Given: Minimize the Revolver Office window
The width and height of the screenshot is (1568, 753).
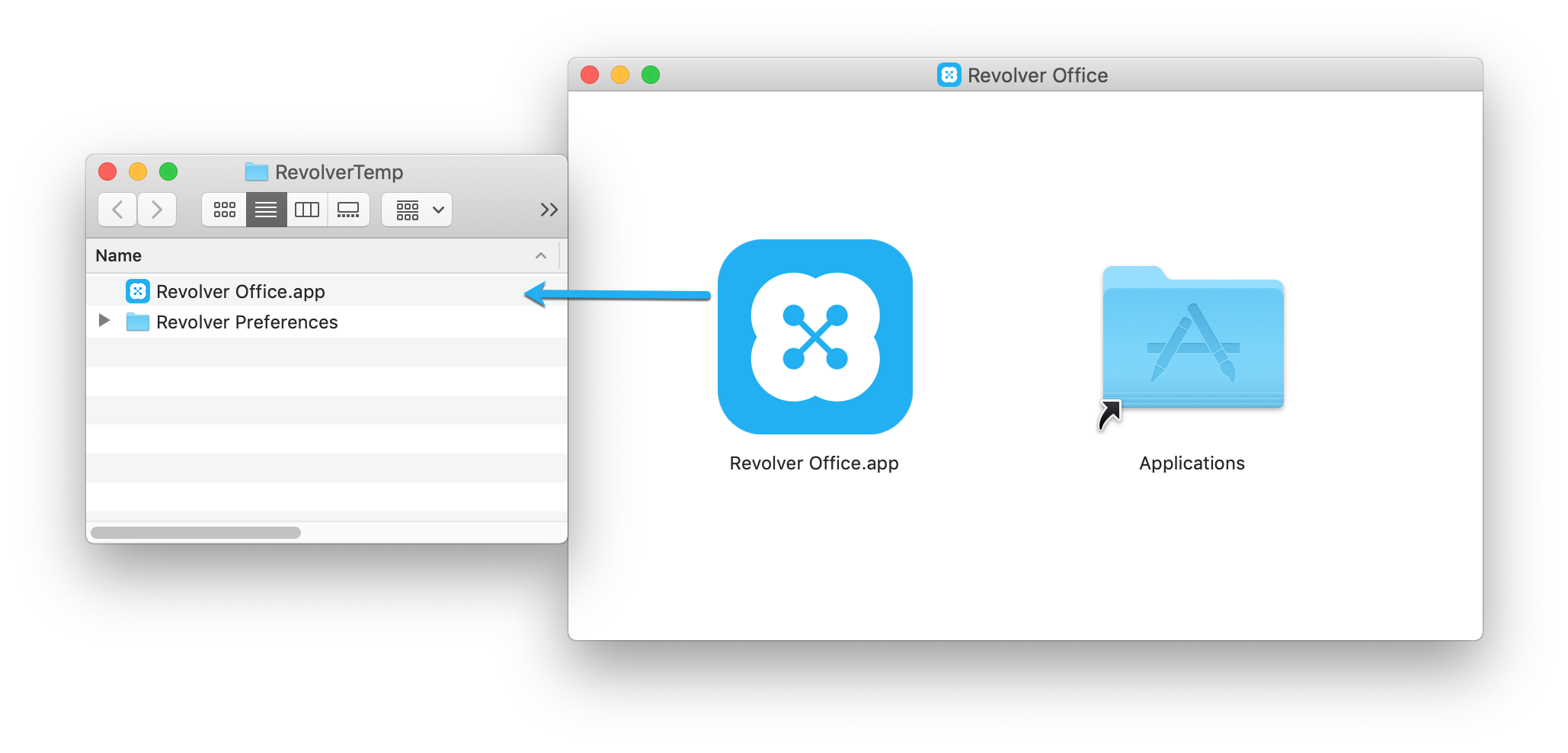Looking at the screenshot, I should 620,75.
